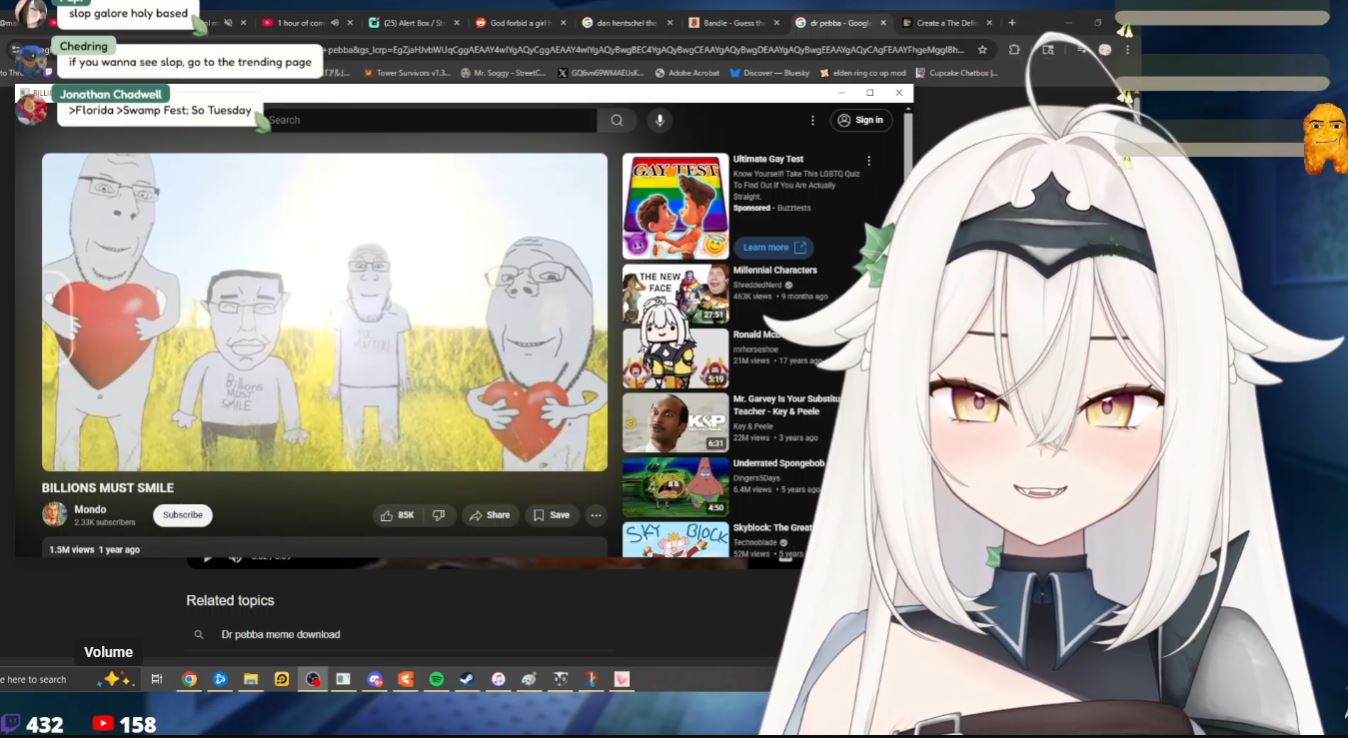Open more actions ellipsis next to Save

(x=596, y=515)
